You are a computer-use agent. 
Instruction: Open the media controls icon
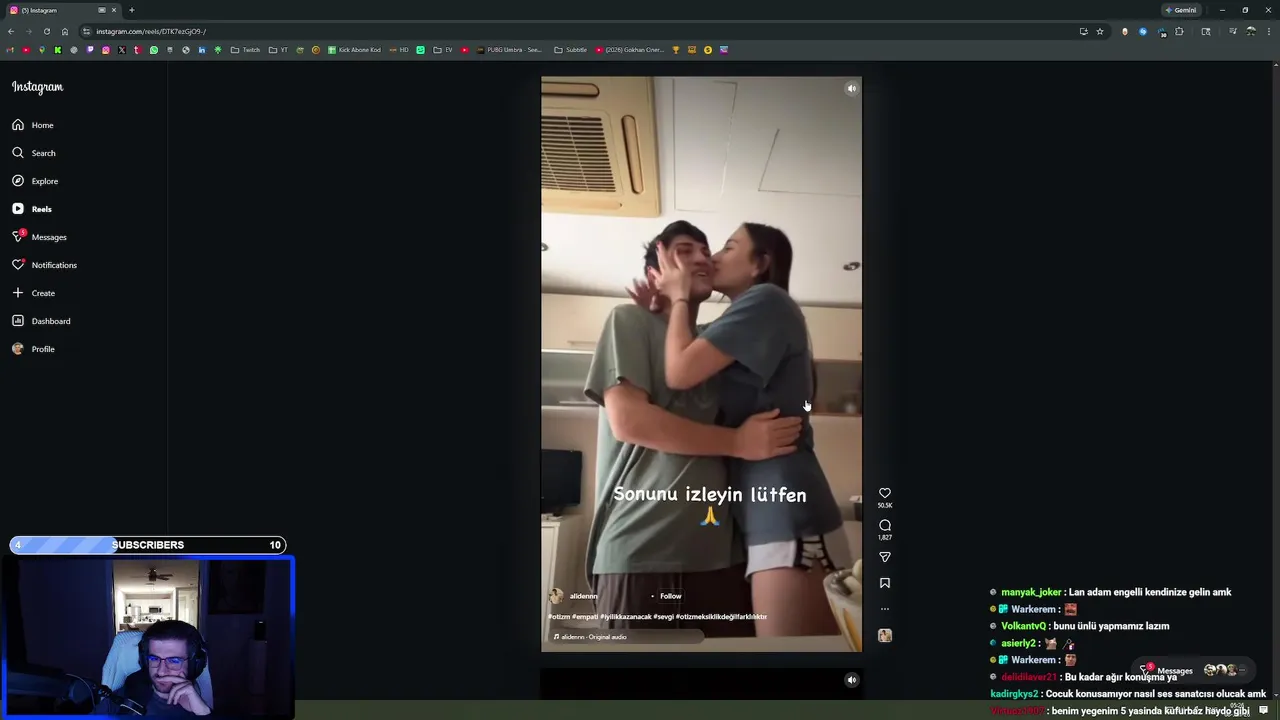[1232, 31]
